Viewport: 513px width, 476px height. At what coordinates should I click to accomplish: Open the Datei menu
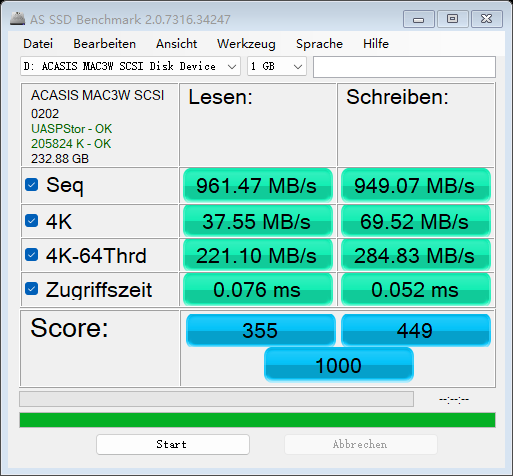click(x=38, y=44)
